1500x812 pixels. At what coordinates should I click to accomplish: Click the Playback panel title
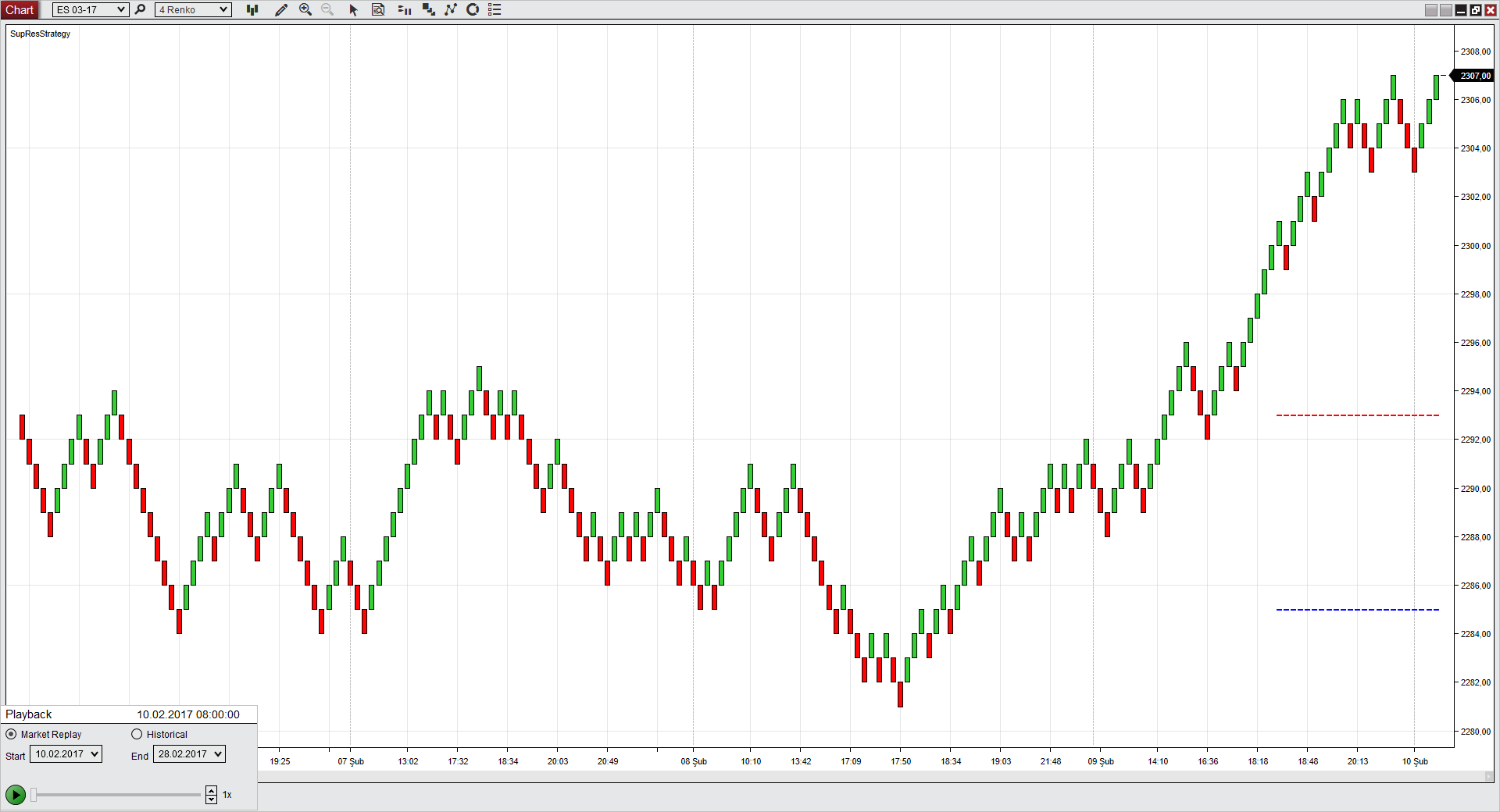coord(29,714)
